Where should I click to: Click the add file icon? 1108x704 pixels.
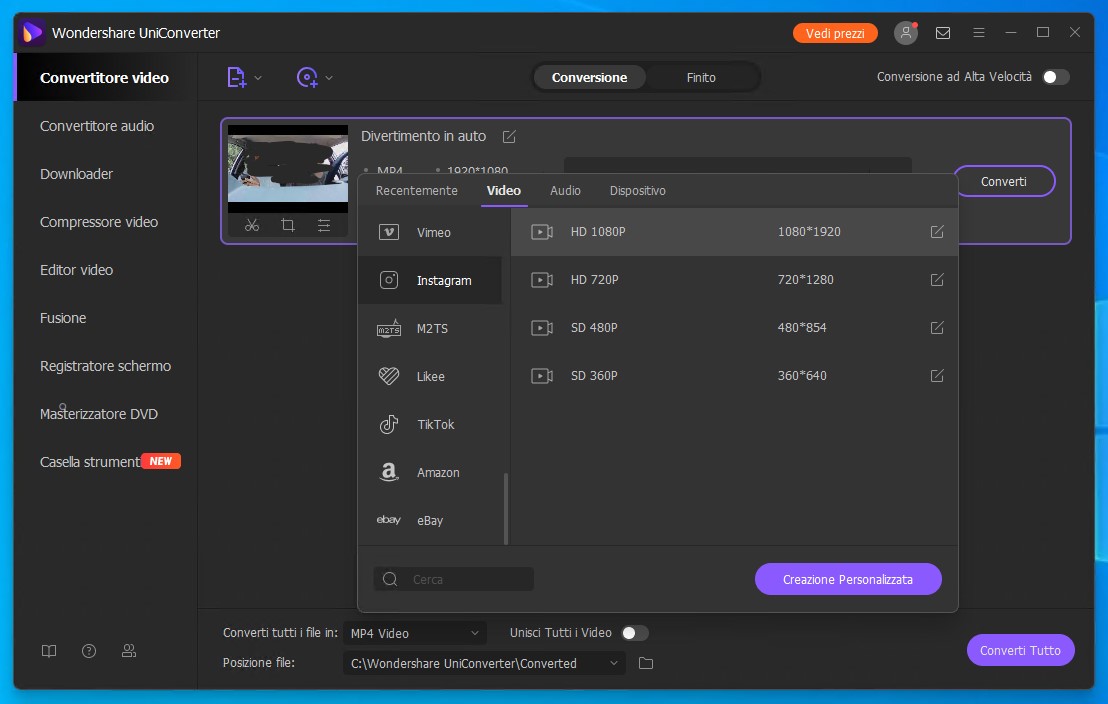point(236,77)
